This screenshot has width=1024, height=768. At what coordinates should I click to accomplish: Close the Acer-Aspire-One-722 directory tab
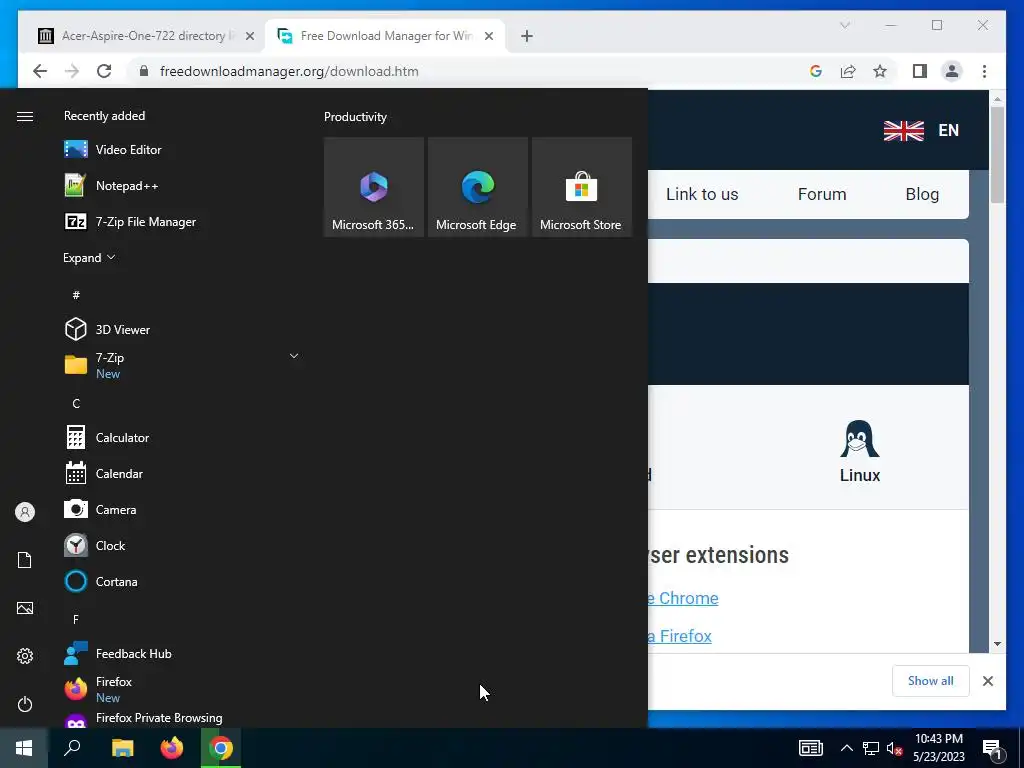click(x=249, y=36)
